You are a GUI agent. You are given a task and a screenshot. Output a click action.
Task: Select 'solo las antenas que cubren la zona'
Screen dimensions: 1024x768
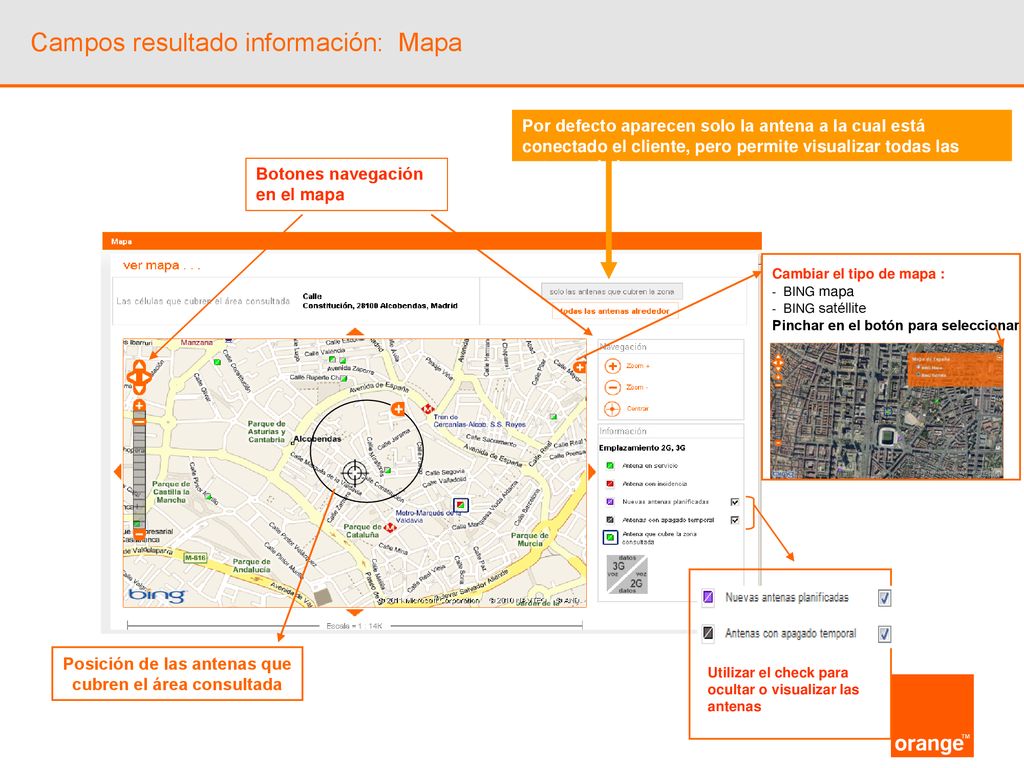(x=611, y=291)
